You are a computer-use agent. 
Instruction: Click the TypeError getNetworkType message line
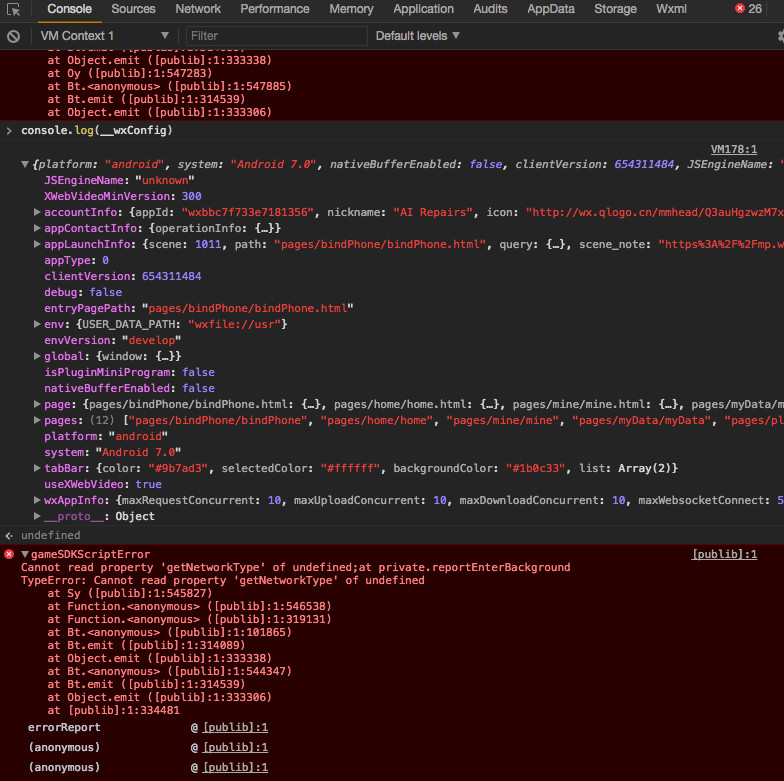tap(222, 580)
